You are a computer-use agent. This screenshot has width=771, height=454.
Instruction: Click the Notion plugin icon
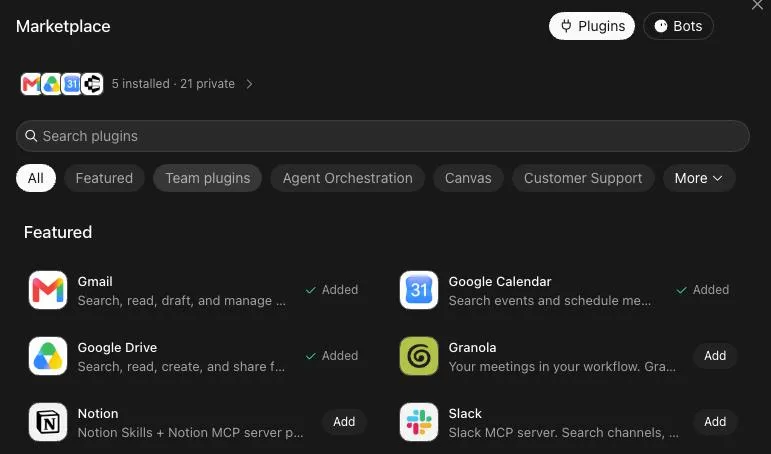coord(48,422)
